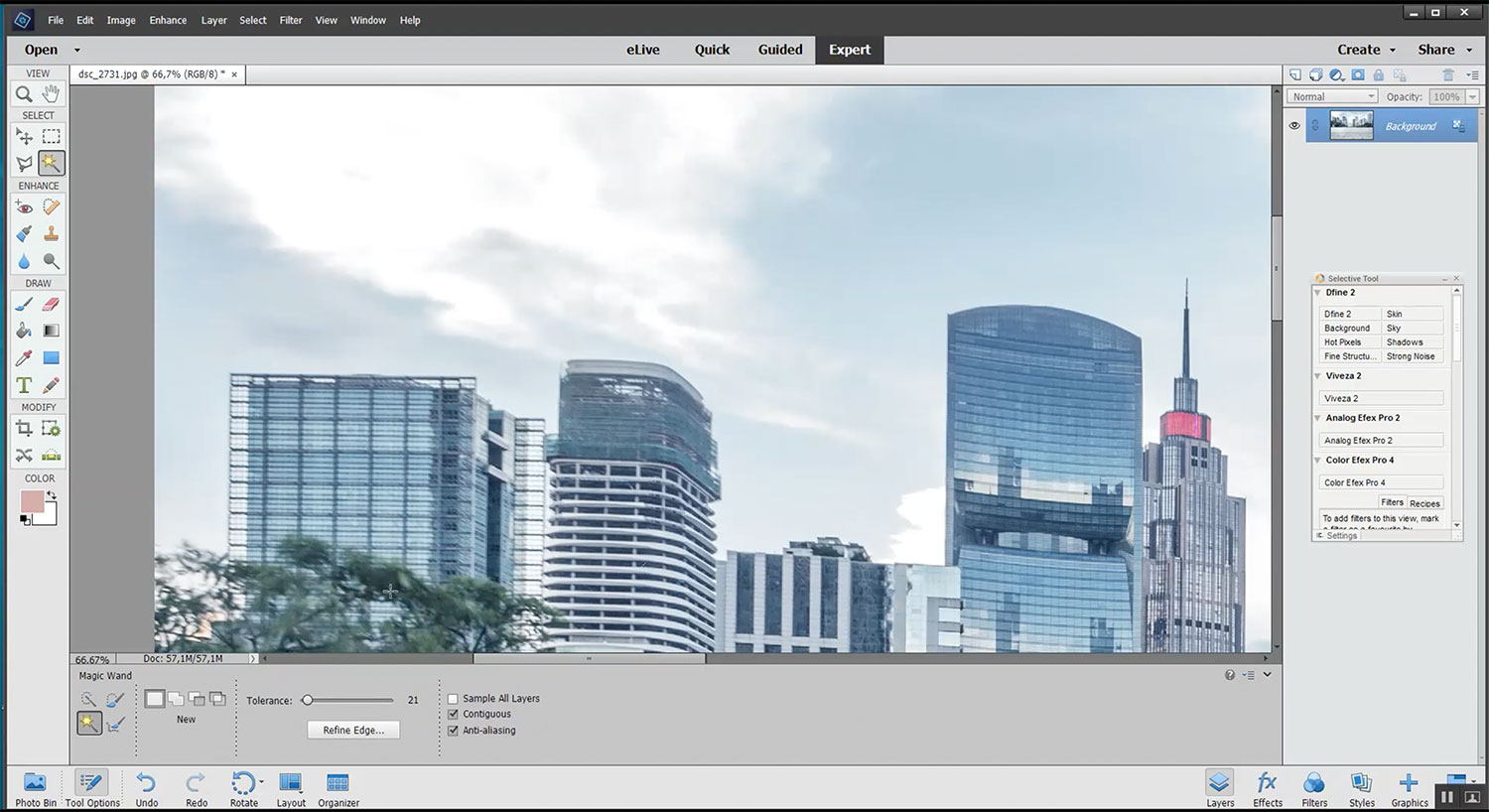
Task: Open the Filter menu
Action: [290, 20]
